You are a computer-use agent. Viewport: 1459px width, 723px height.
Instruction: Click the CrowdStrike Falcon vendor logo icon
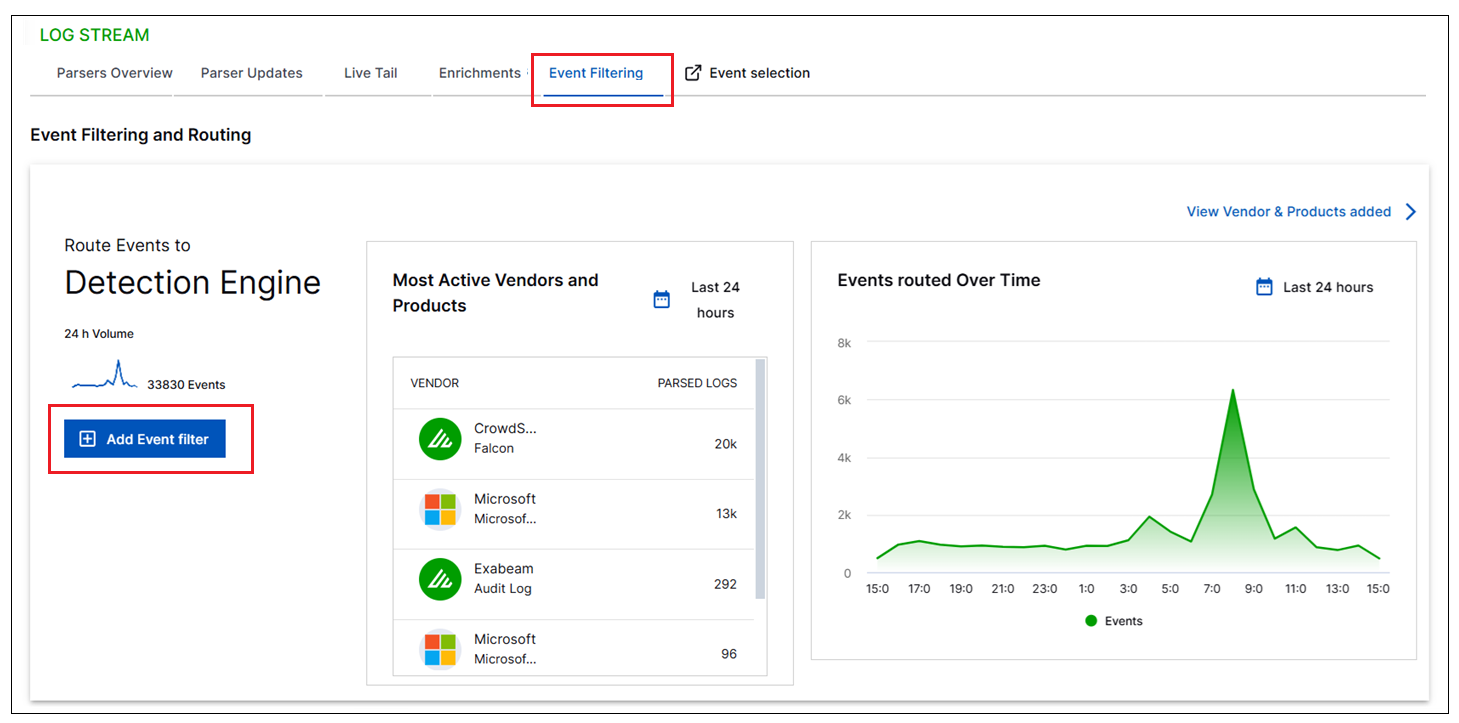[x=440, y=439]
